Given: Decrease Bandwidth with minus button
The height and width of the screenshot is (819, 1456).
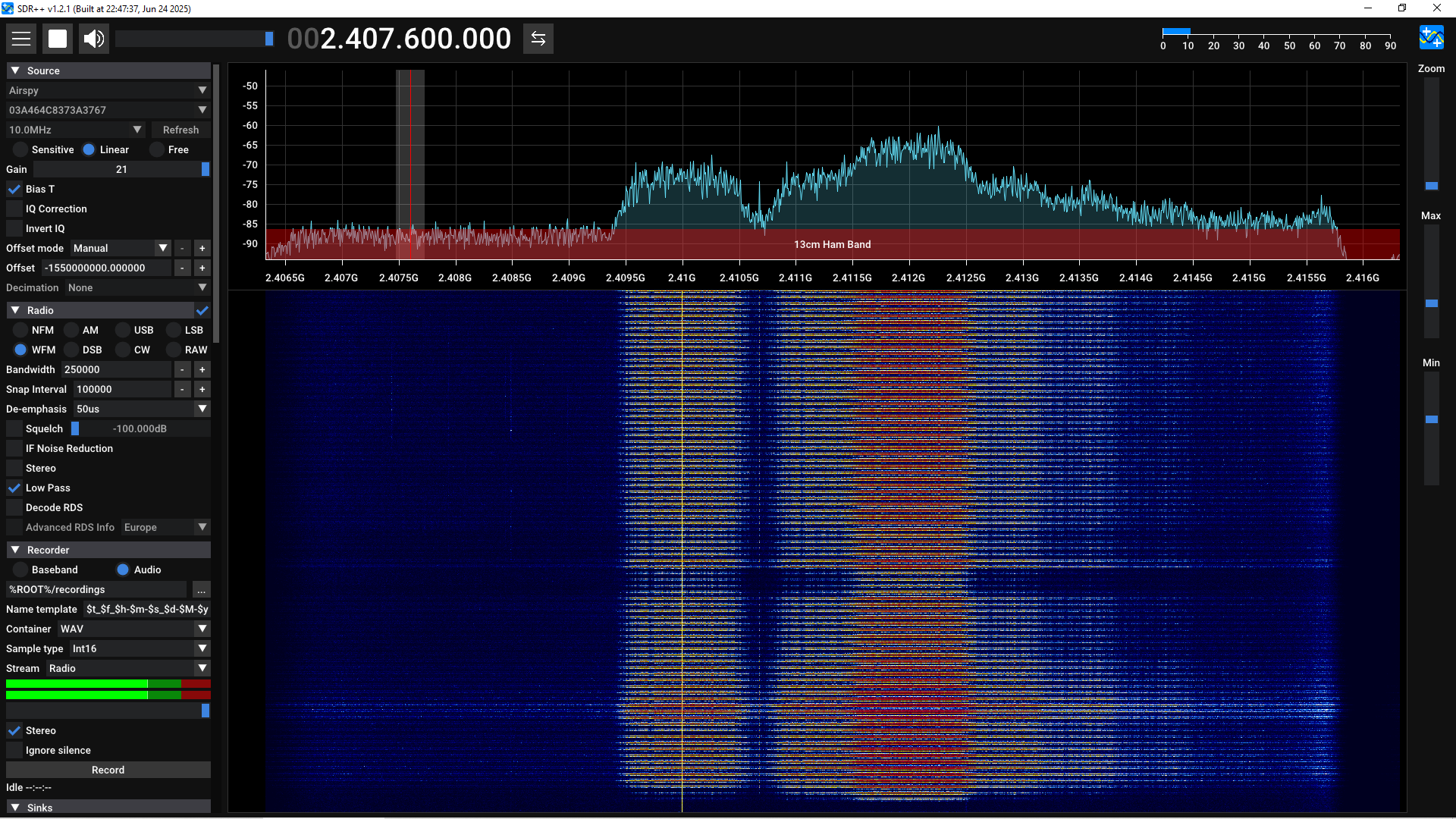Looking at the screenshot, I should [182, 369].
